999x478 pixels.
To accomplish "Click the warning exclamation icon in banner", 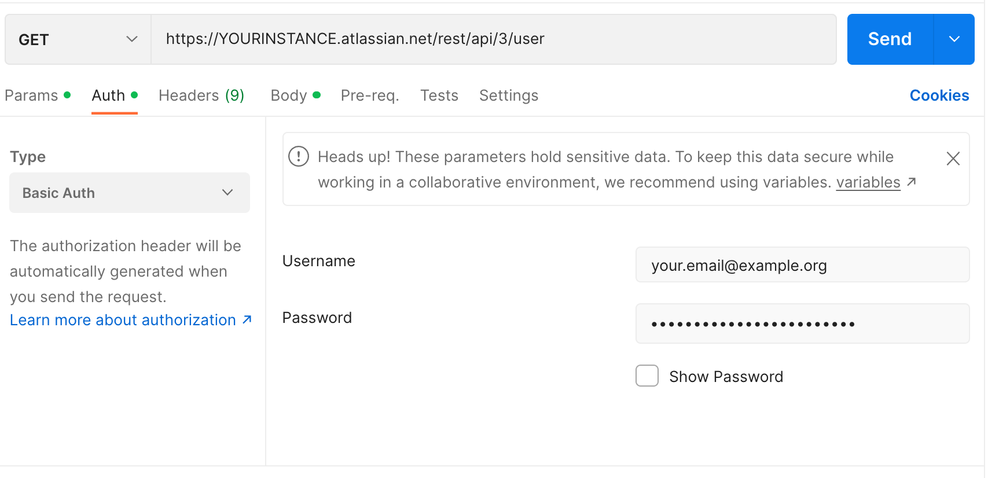I will [x=298, y=156].
